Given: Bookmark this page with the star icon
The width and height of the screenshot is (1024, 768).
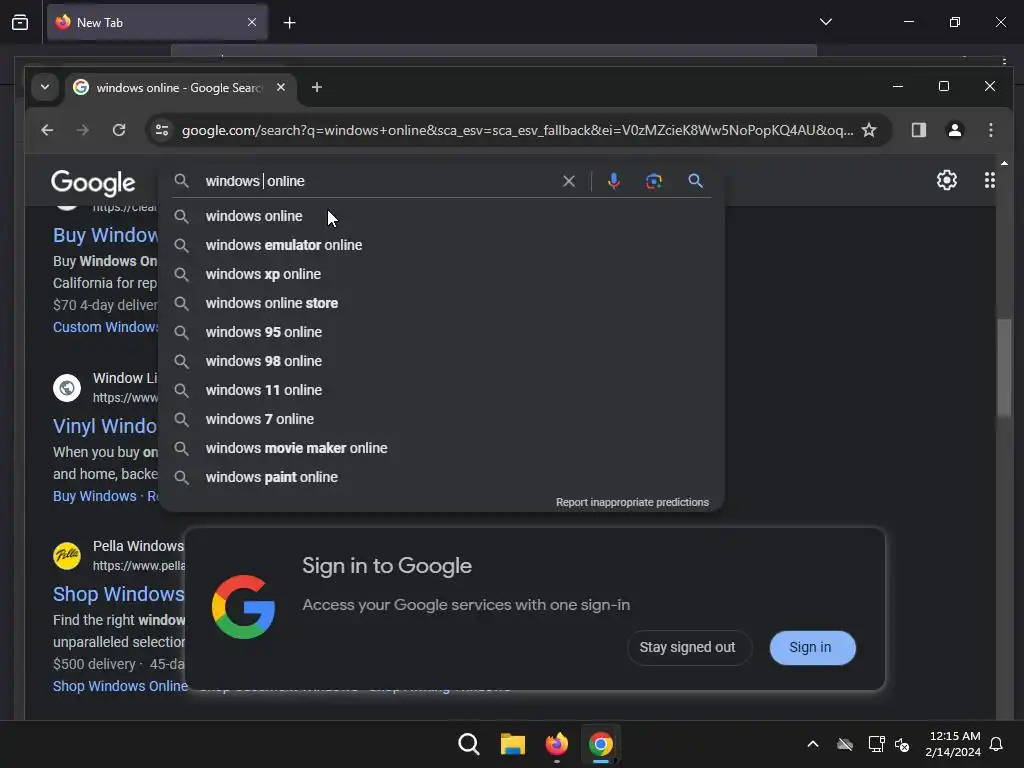Looking at the screenshot, I should [869, 130].
